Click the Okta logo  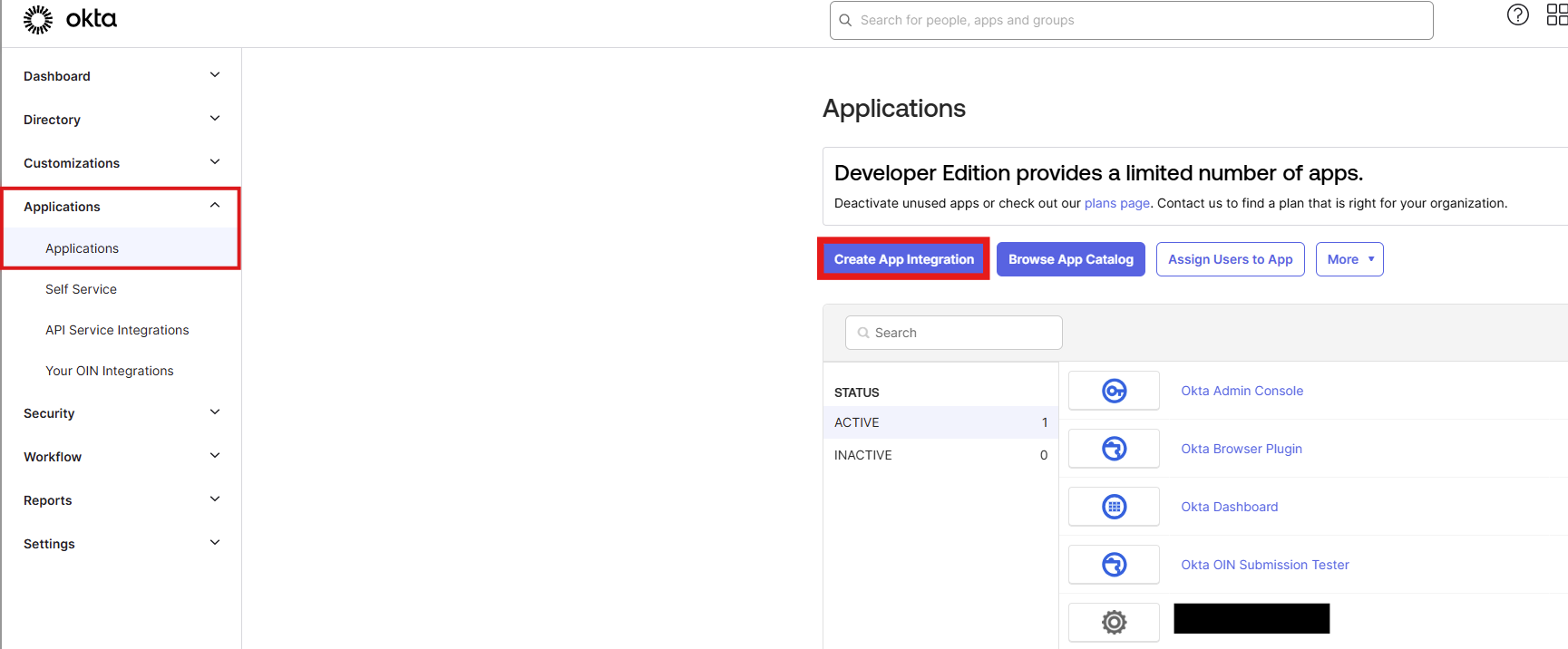tap(70, 19)
